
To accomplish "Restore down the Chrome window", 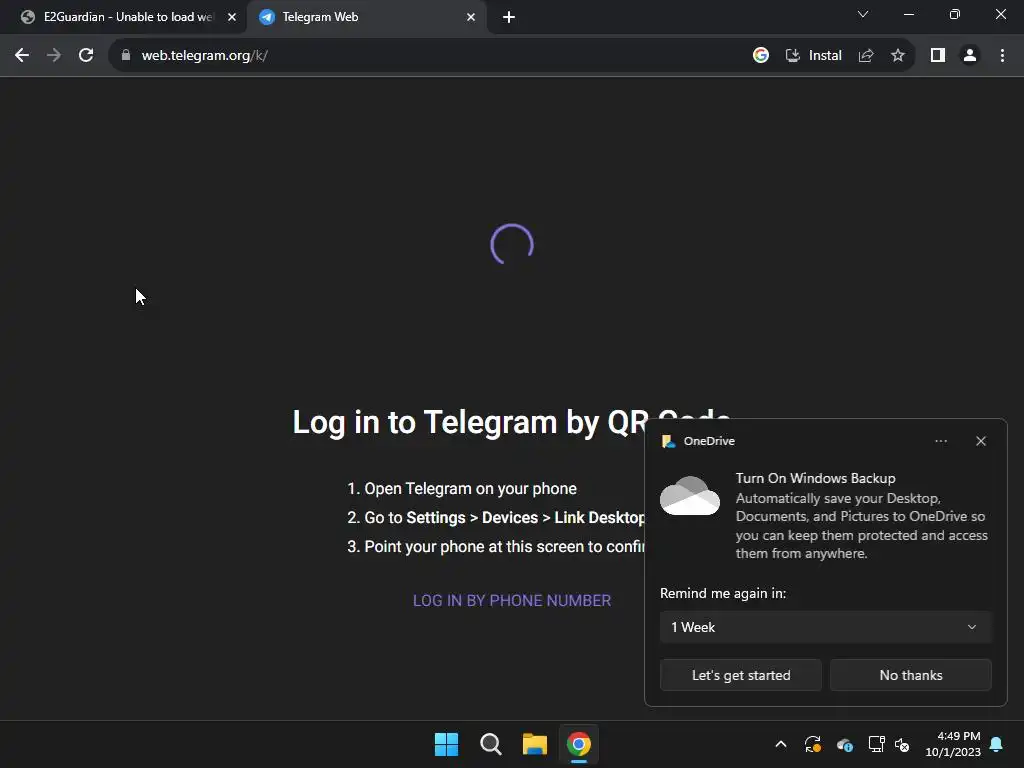I will click(x=955, y=14).
